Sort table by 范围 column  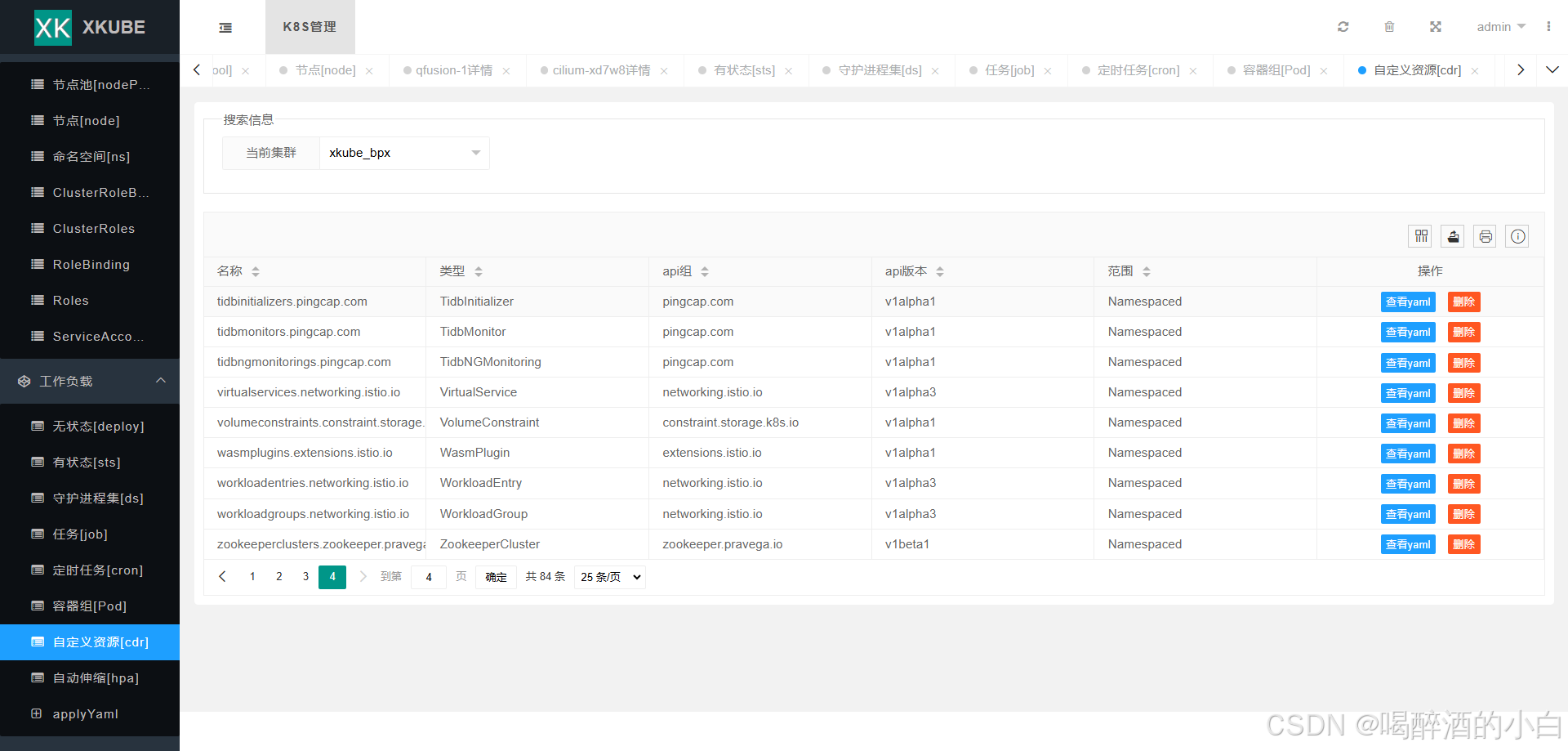tap(1147, 271)
